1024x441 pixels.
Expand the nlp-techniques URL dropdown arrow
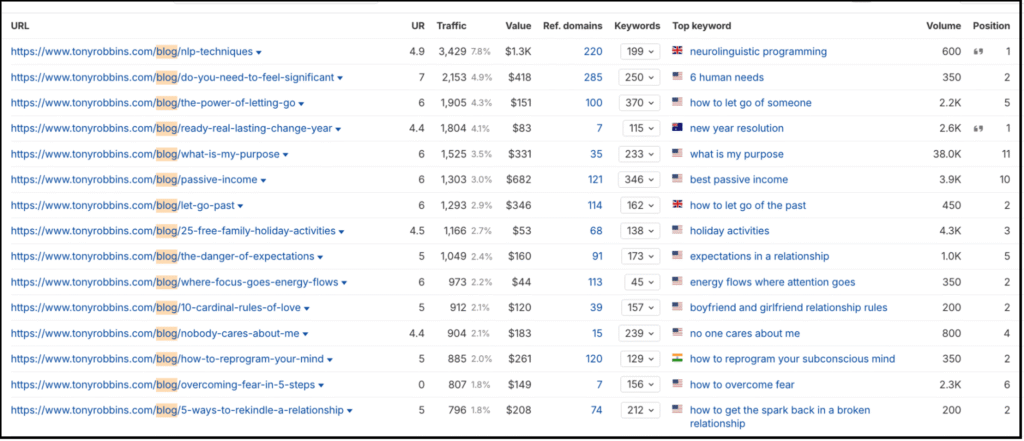coord(259,52)
